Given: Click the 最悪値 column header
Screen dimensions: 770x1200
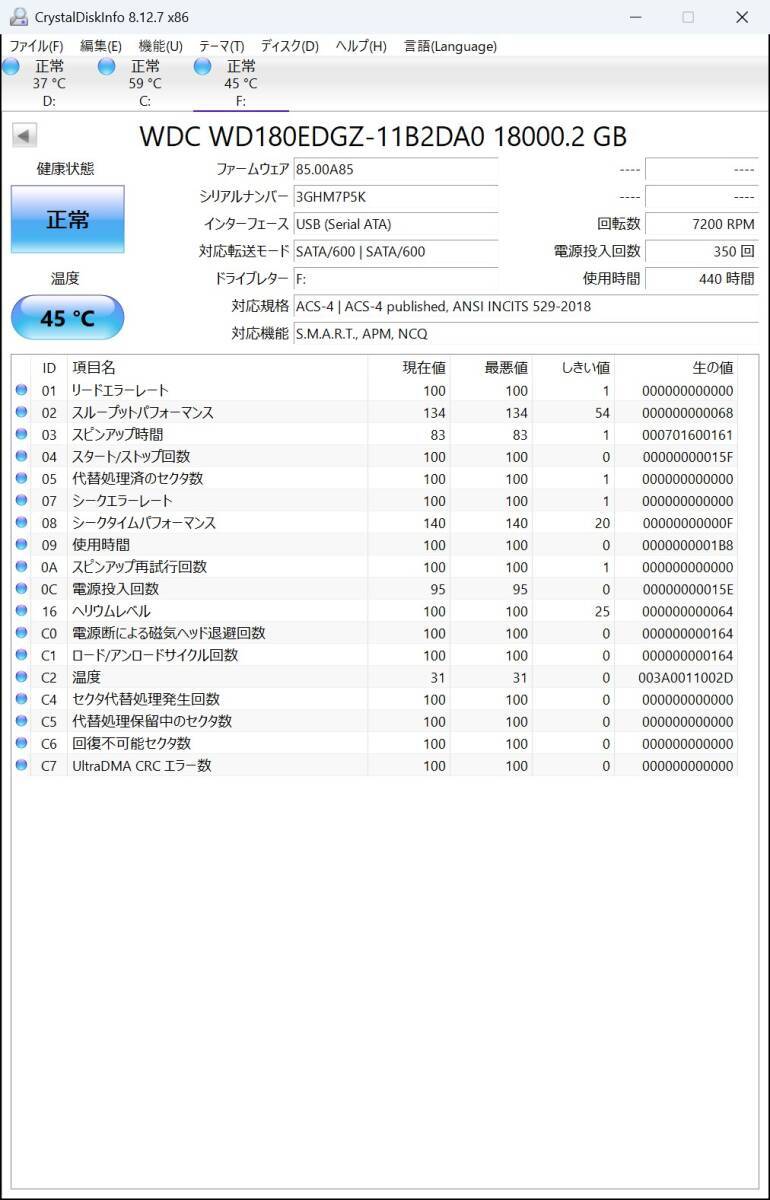Looking at the screenshot, I should [491, 368].
